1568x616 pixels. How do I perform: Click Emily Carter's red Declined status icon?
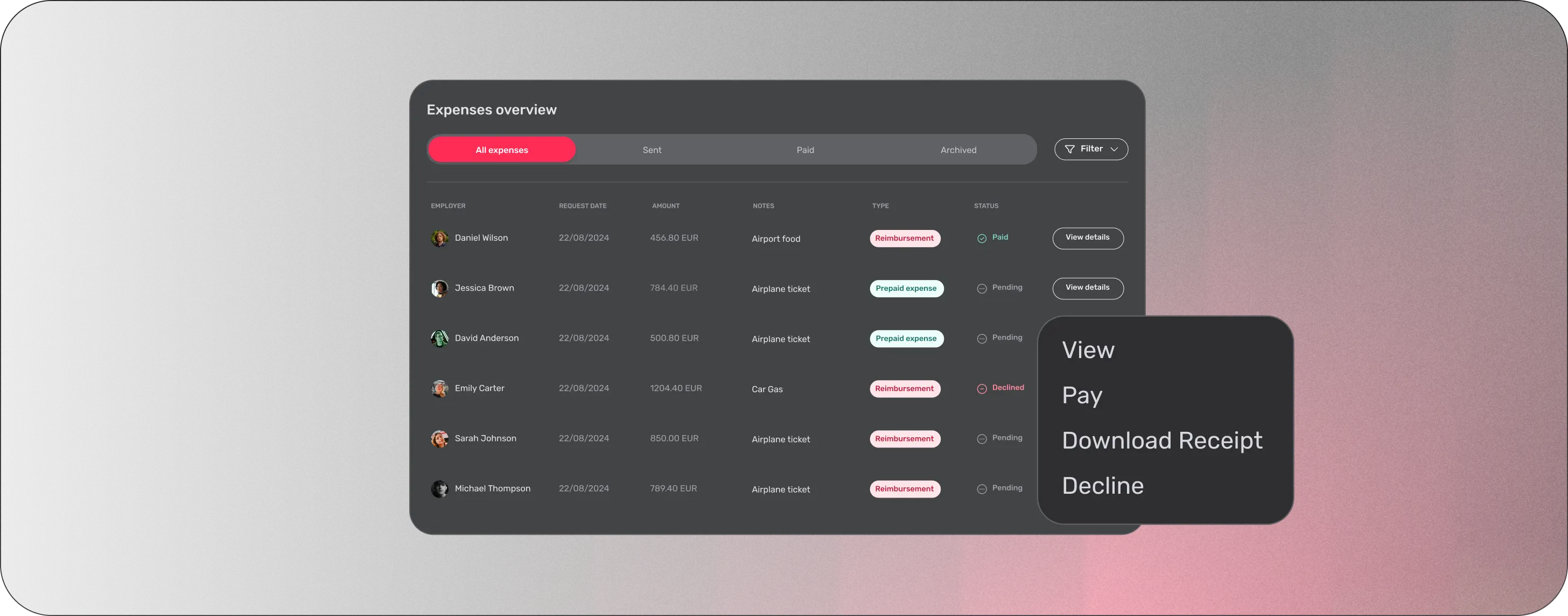[x=982, y=389]
